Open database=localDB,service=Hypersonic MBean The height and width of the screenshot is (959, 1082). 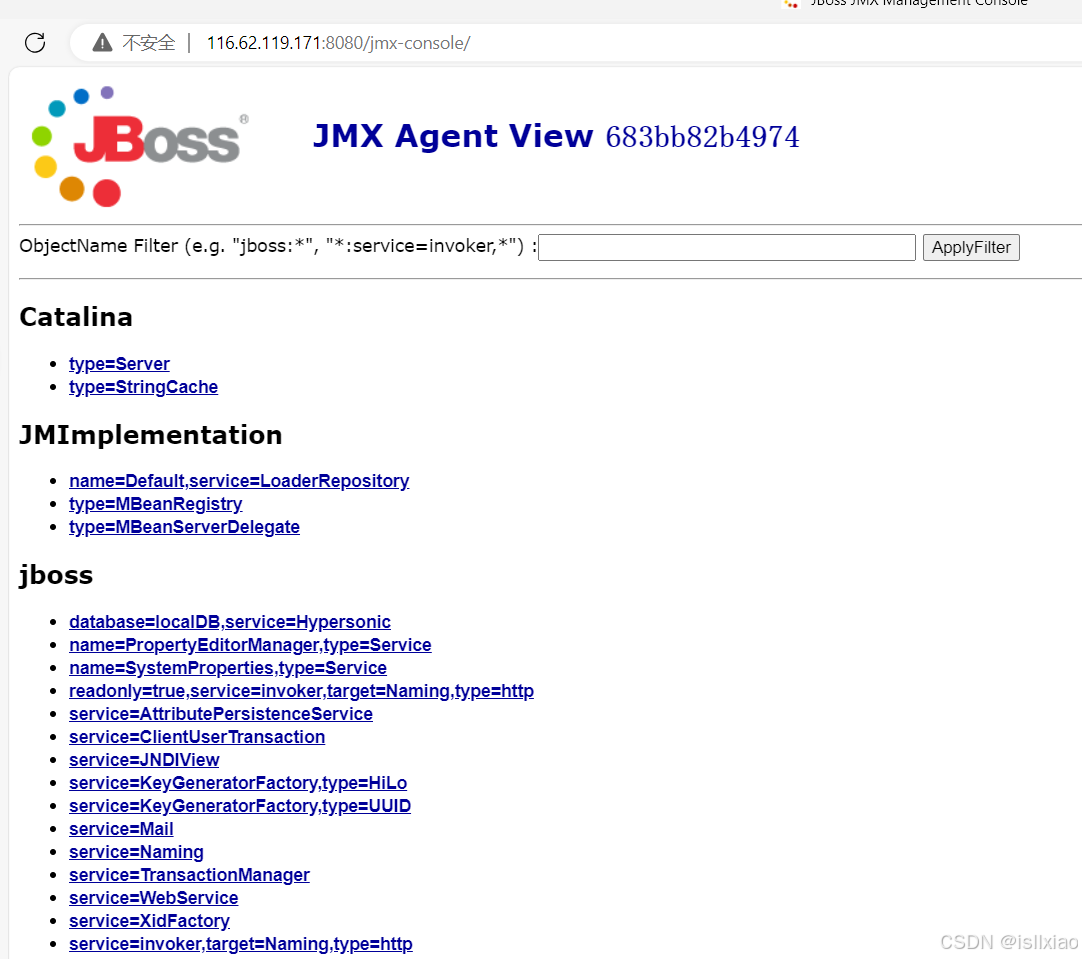(x=229, y=621)
